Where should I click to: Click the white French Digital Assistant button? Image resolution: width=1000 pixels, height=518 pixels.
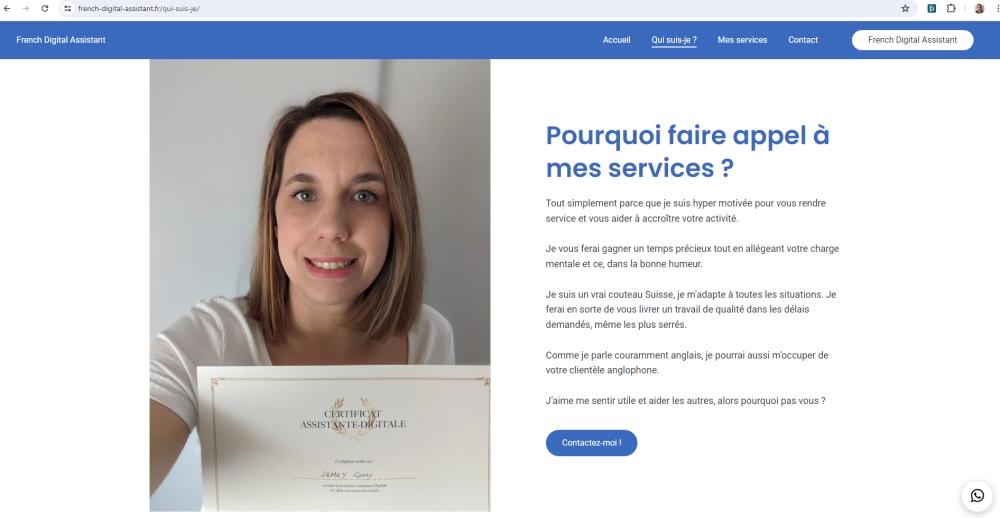coord(913,40)
